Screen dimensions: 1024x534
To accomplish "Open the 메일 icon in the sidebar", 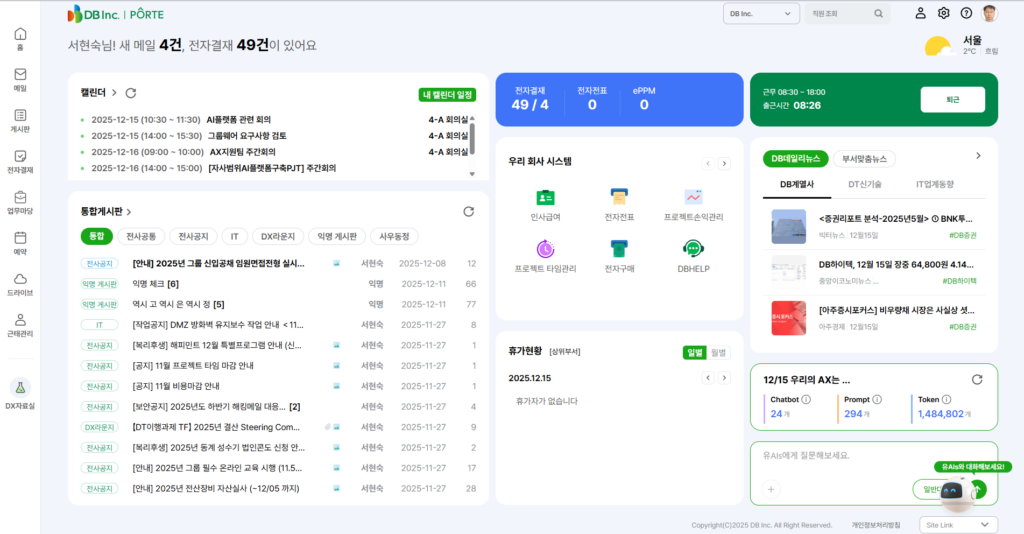I will pos(20,79).
